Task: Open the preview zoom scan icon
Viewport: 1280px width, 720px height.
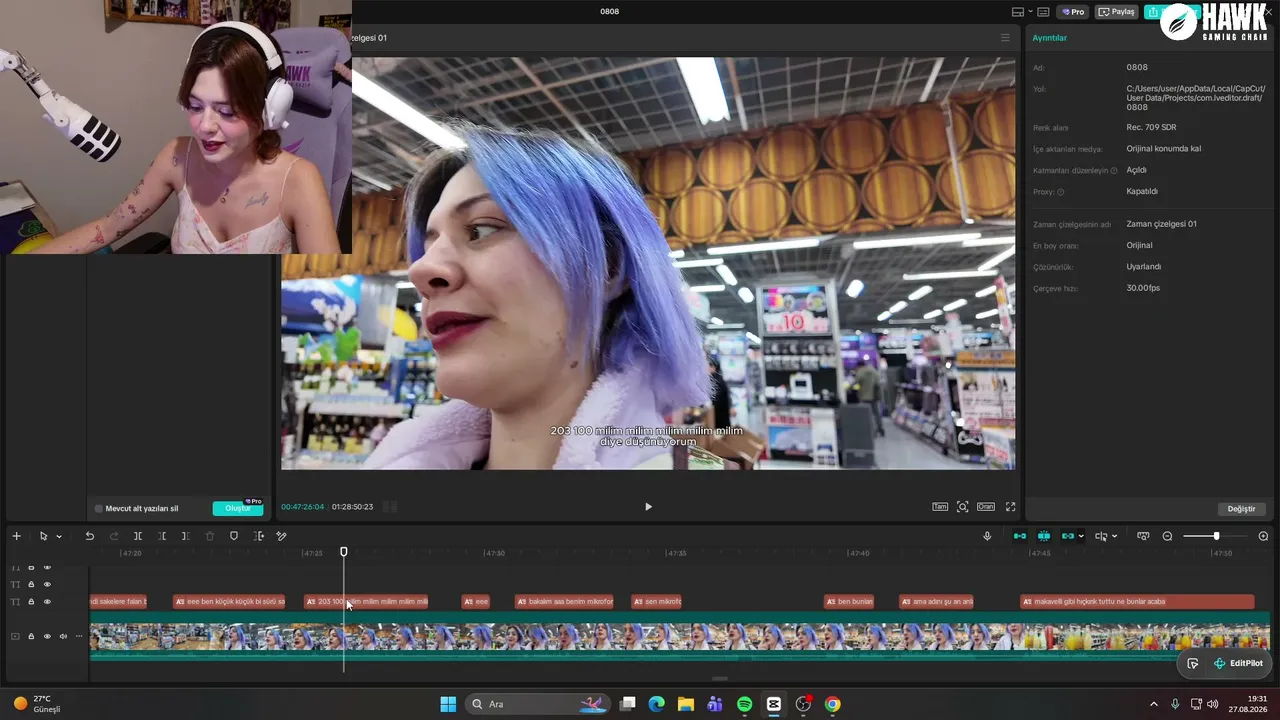Action: point(962,507)
